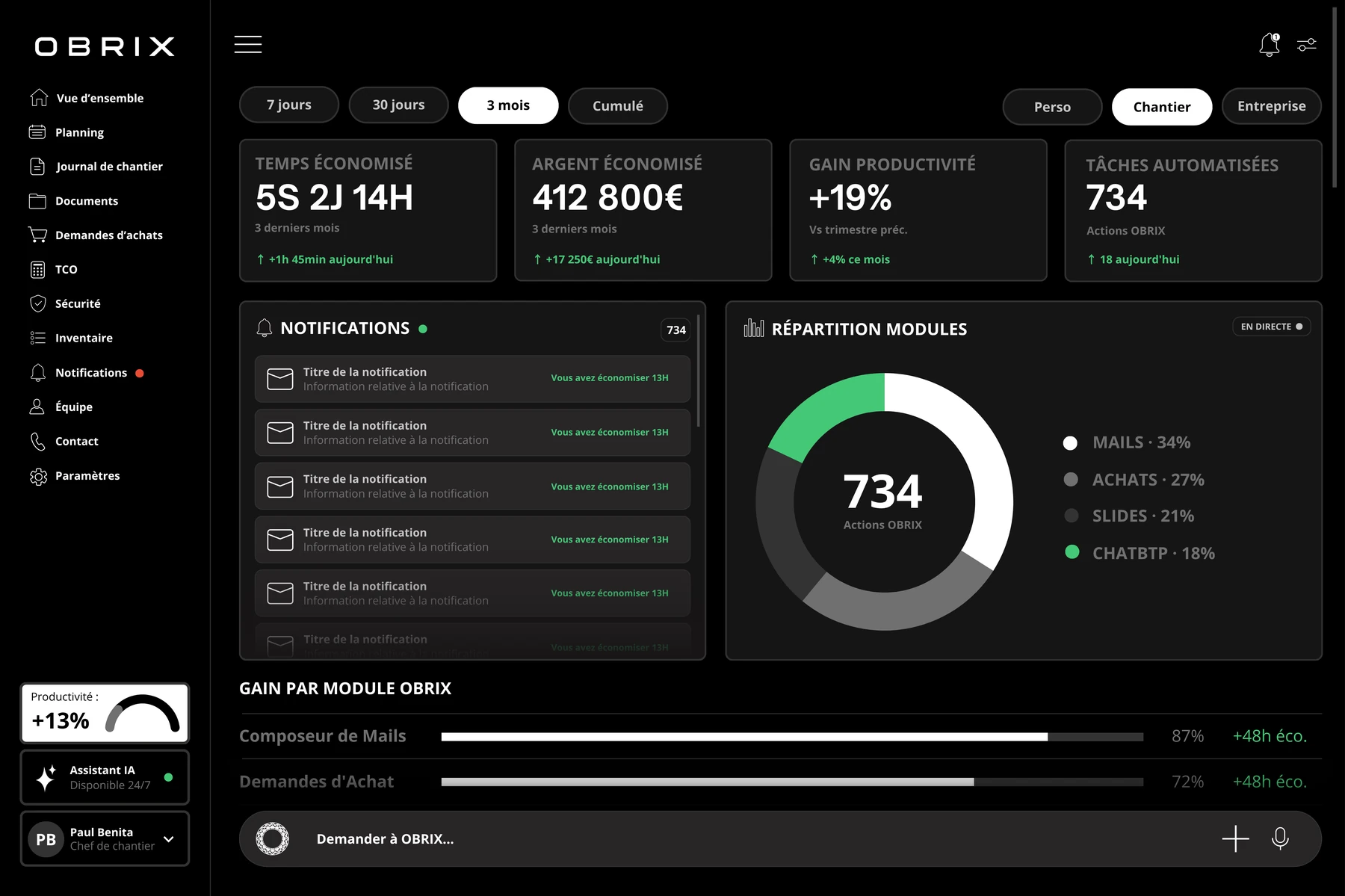Expand the Paul Benita profile chevron
This screenshot has height=896, width=1345.
click(169, 839)
